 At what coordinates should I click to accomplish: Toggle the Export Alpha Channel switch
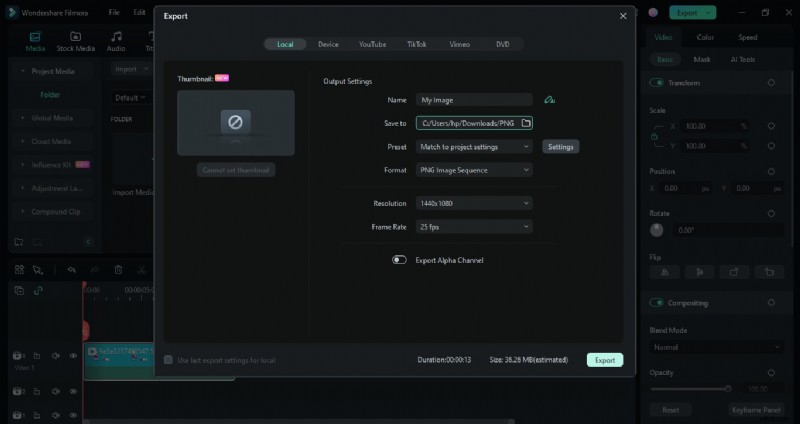click(x=400, y=260)
